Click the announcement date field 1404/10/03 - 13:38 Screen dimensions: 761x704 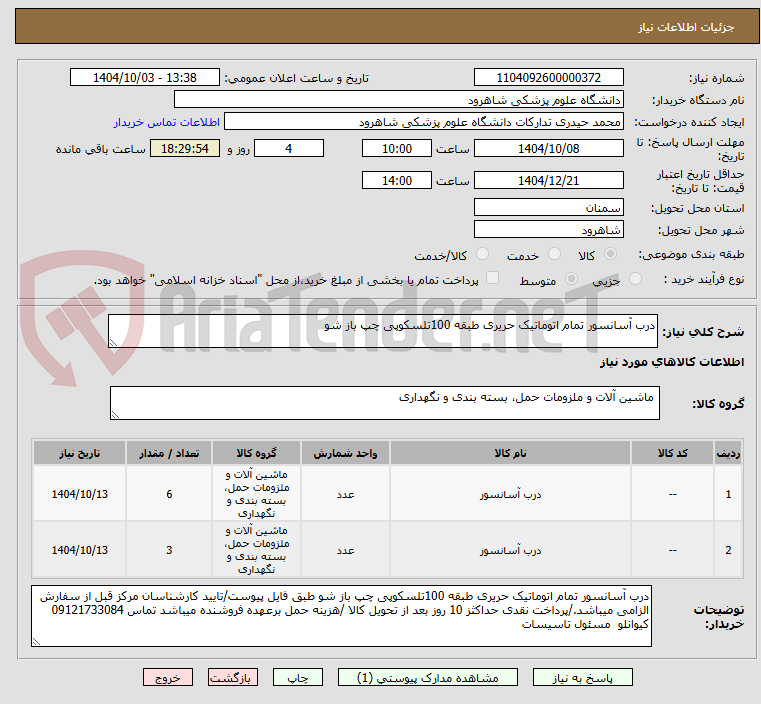coord(145,78)
